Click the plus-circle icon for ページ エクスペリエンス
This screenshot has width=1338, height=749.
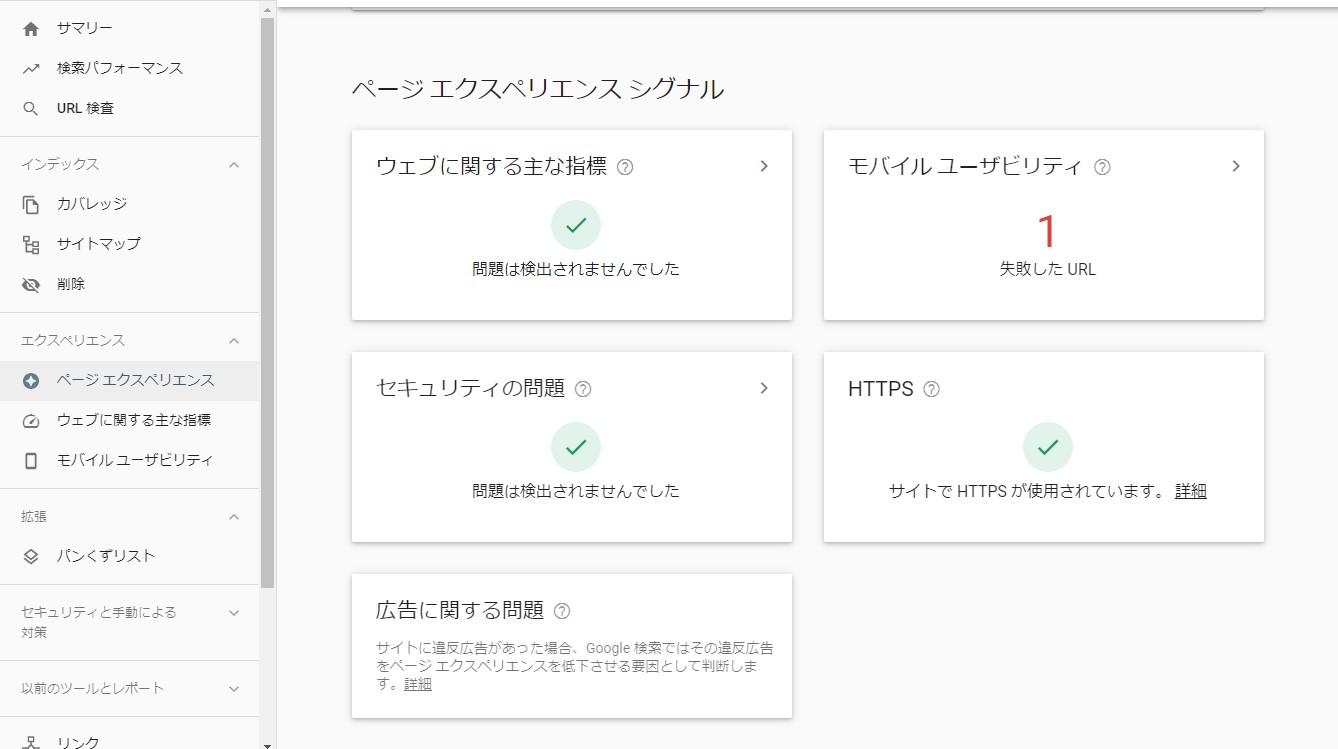click(31, 380)
